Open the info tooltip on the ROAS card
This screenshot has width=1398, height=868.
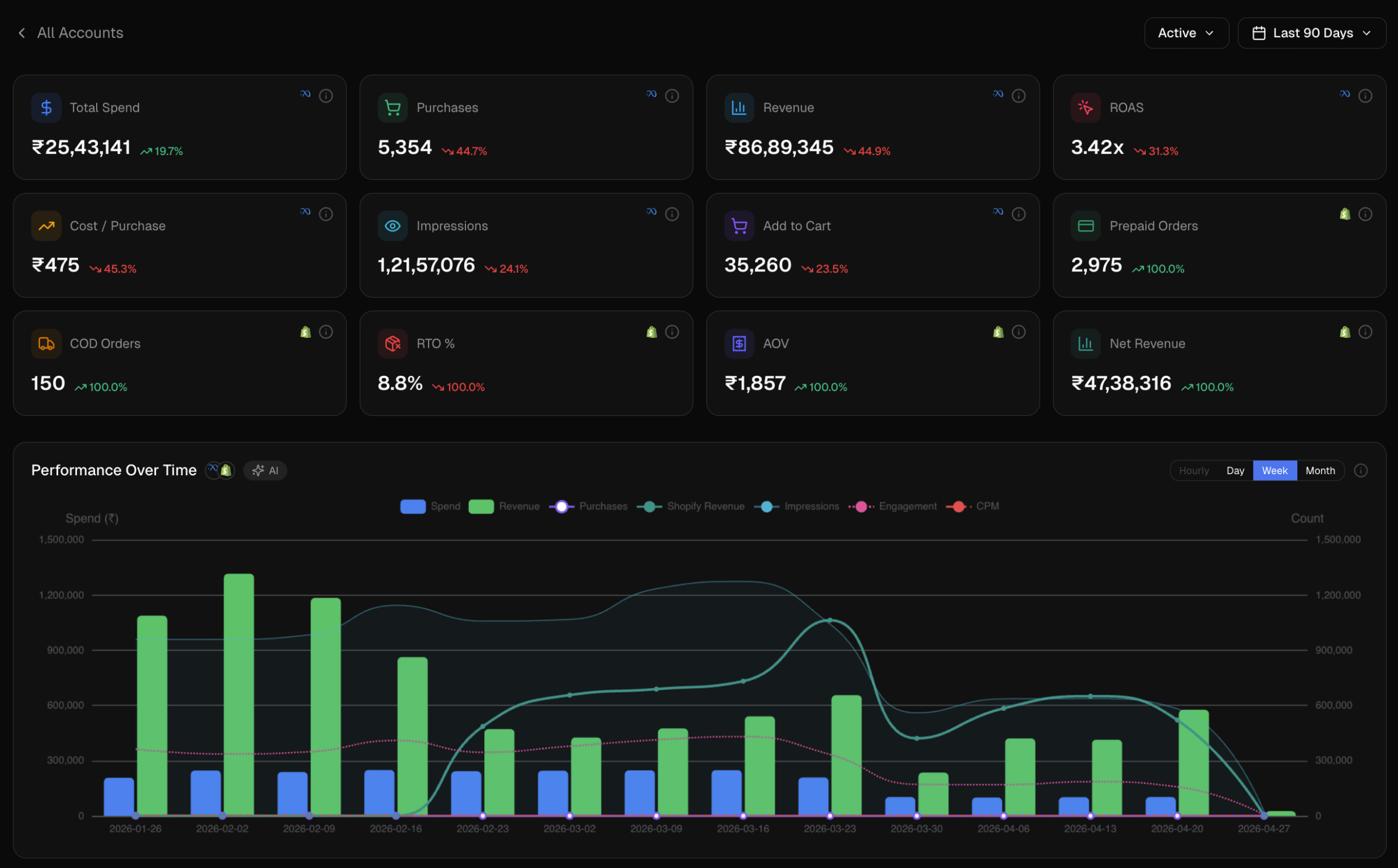tap(1367, 95)
